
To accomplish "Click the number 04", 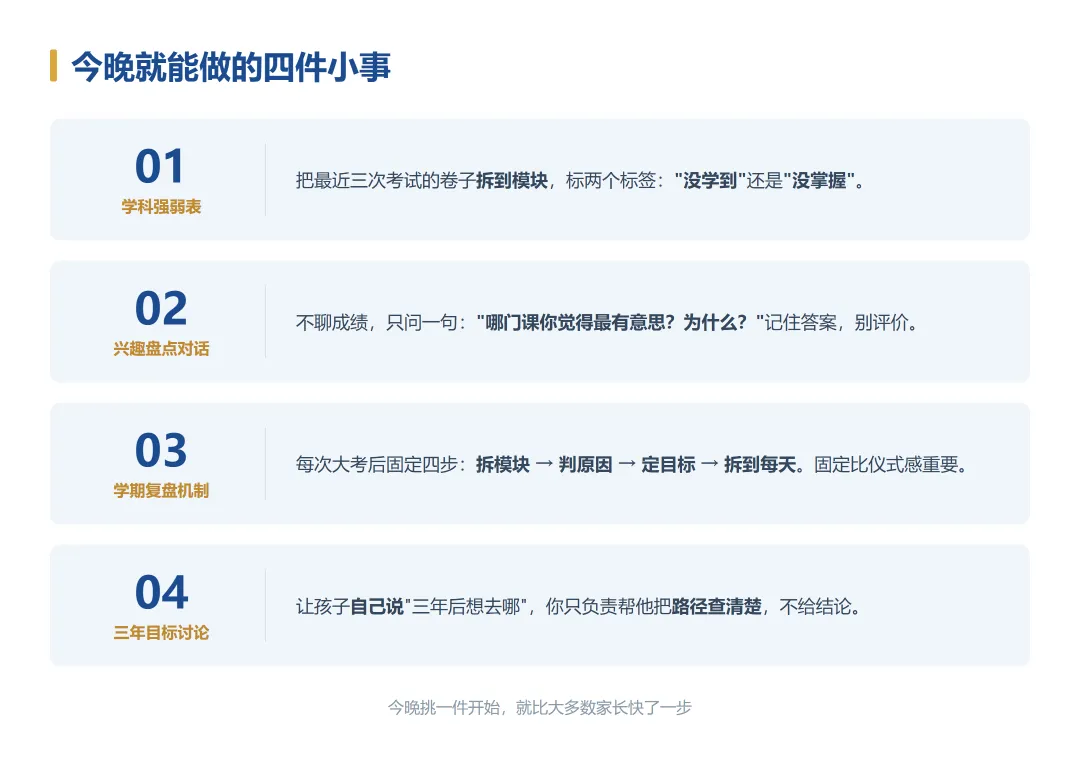I will (x=161, y=592).
